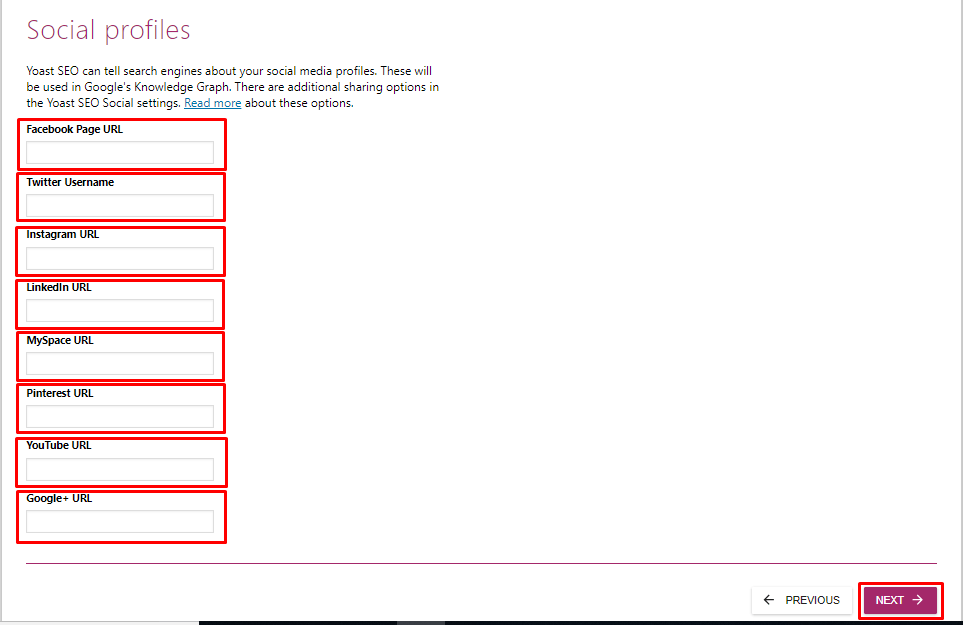
Task: Click the 'YouTube URL' label text
Action: point(59,445)
